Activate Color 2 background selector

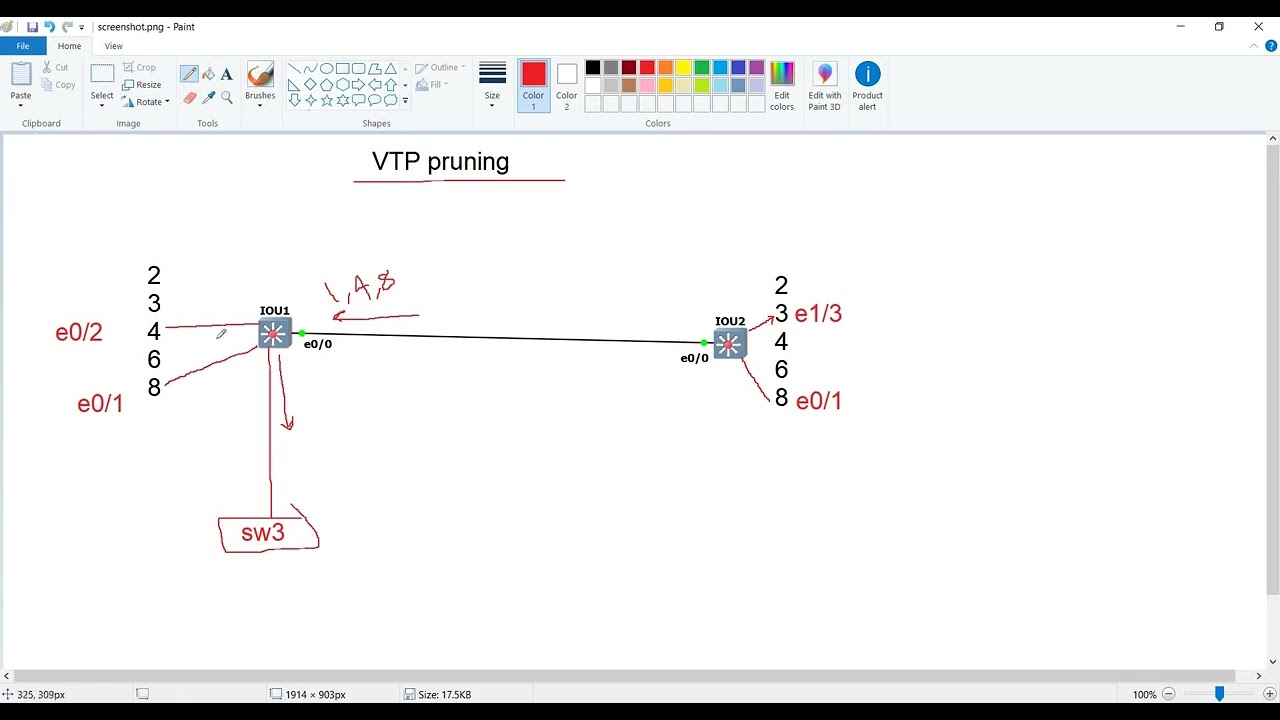(x=567, y=85)
